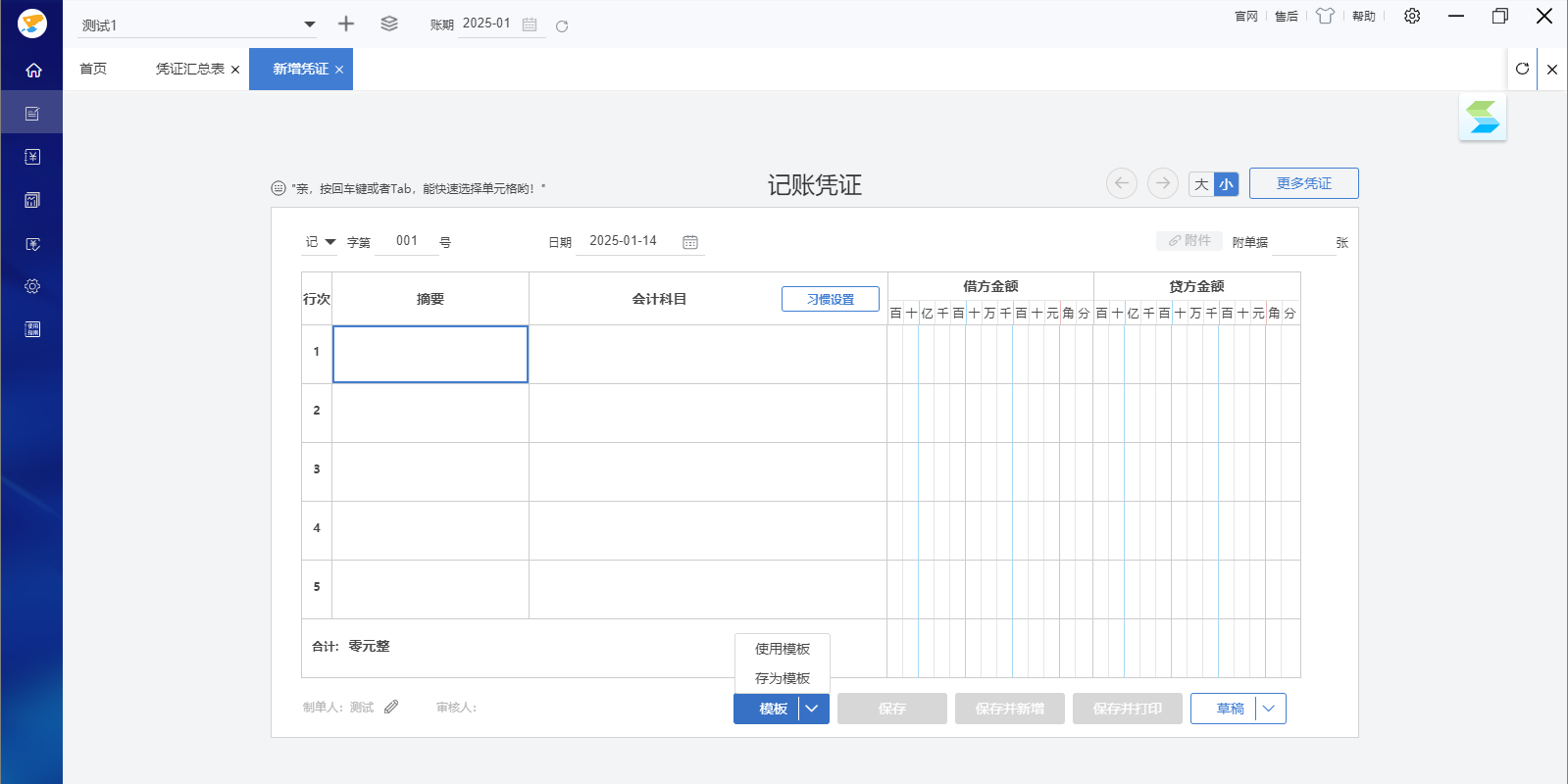Click the row 5 摘要 cell
Image resolution: width=1568 pixels, height=784 pixels.
[430, 589]
